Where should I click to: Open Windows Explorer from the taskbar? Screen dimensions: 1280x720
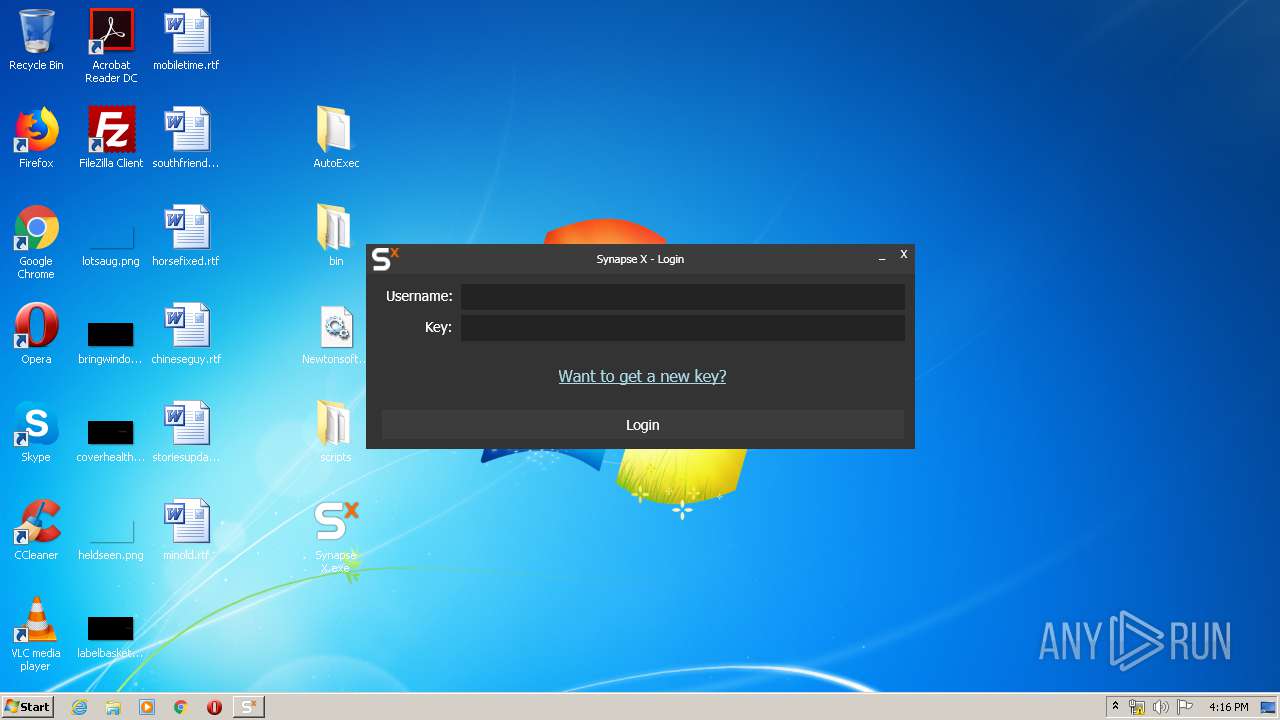pos(113,707)
